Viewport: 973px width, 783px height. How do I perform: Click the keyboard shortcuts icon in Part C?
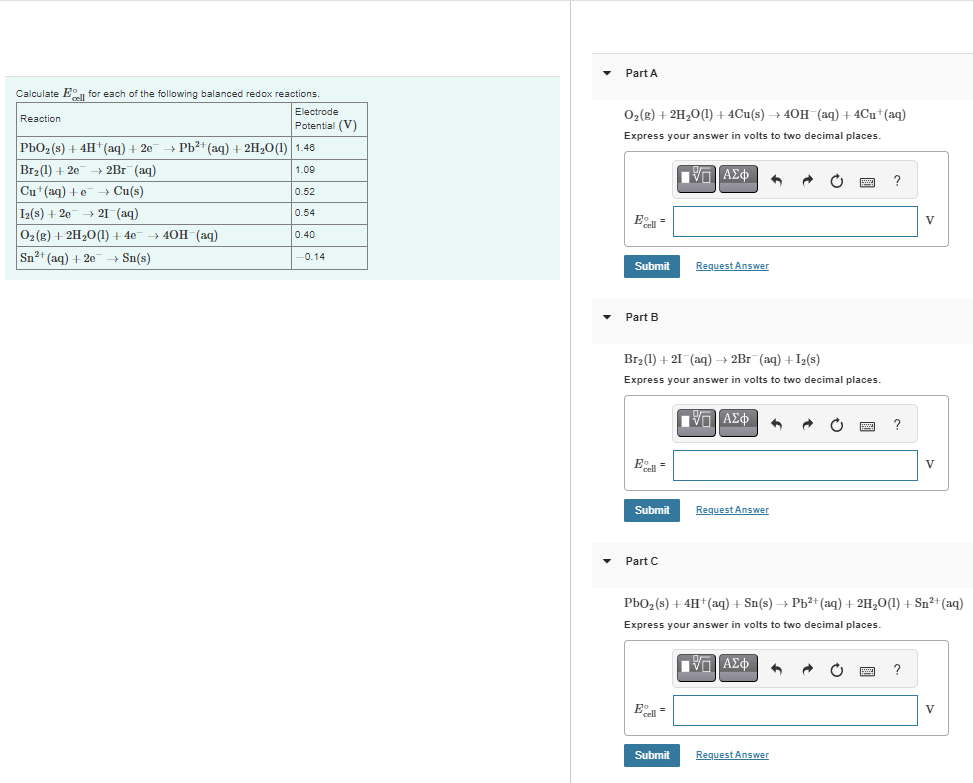pyautogui.click(x=866, y=670)
